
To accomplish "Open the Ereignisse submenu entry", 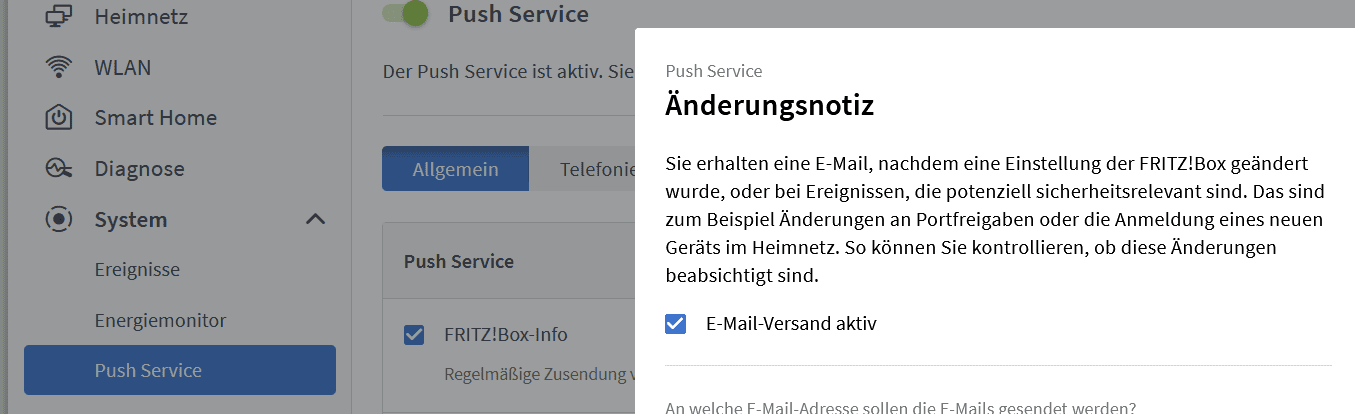I will (x=137, y=270).
